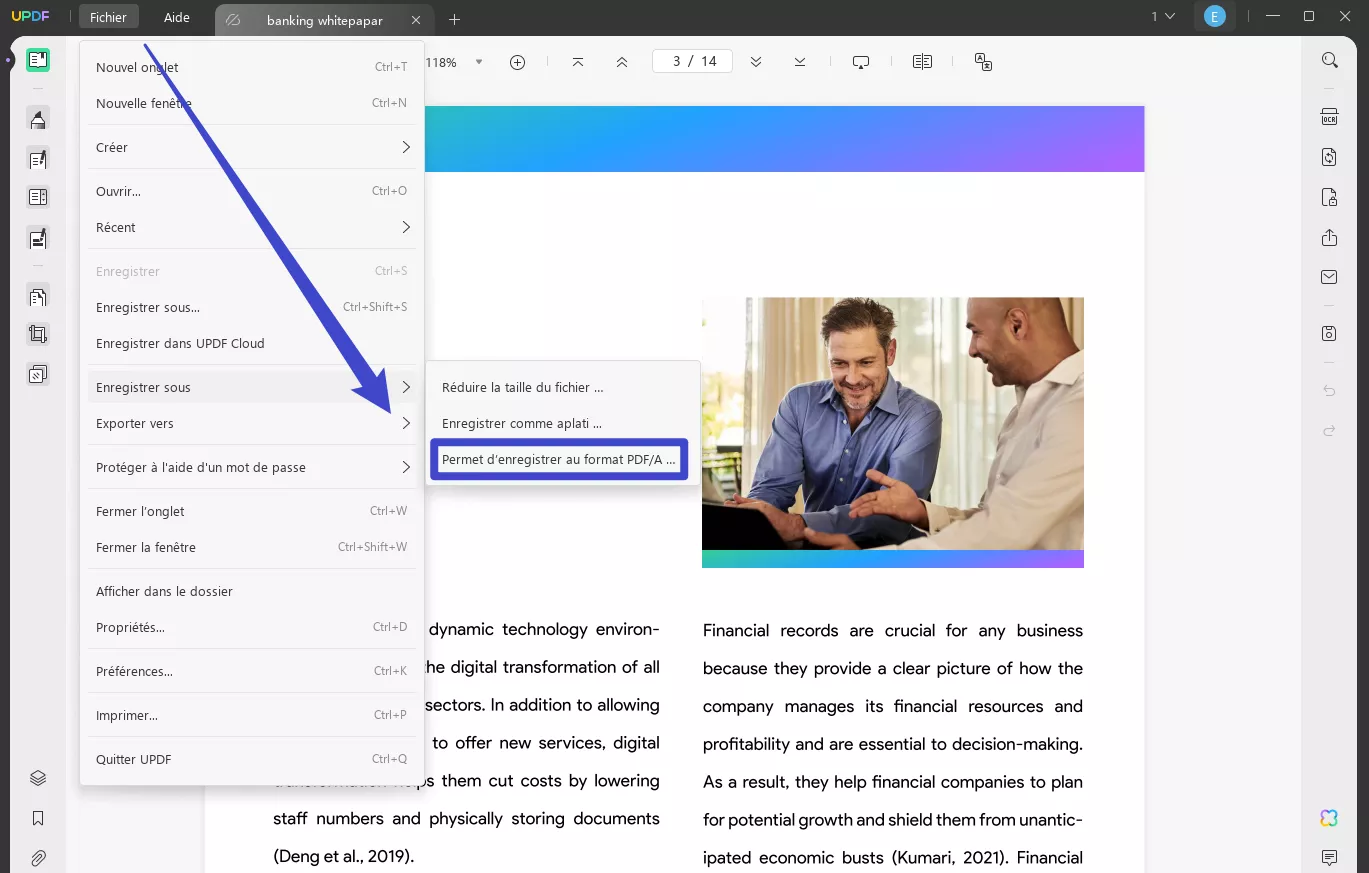Screen dimensions: 1369x873
Task: Open the translate tool
Action: (x=983, y=62)
